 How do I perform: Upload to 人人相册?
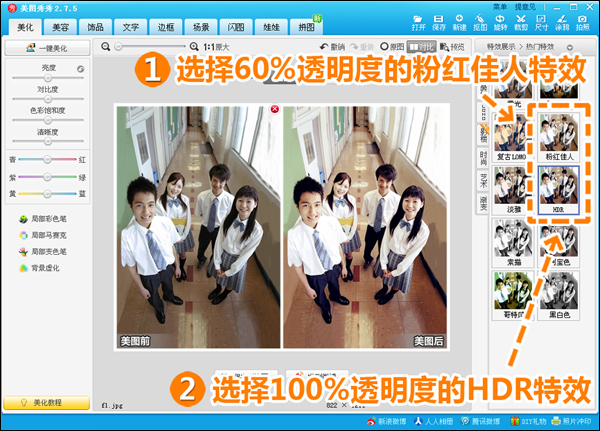tap(434, 421)
